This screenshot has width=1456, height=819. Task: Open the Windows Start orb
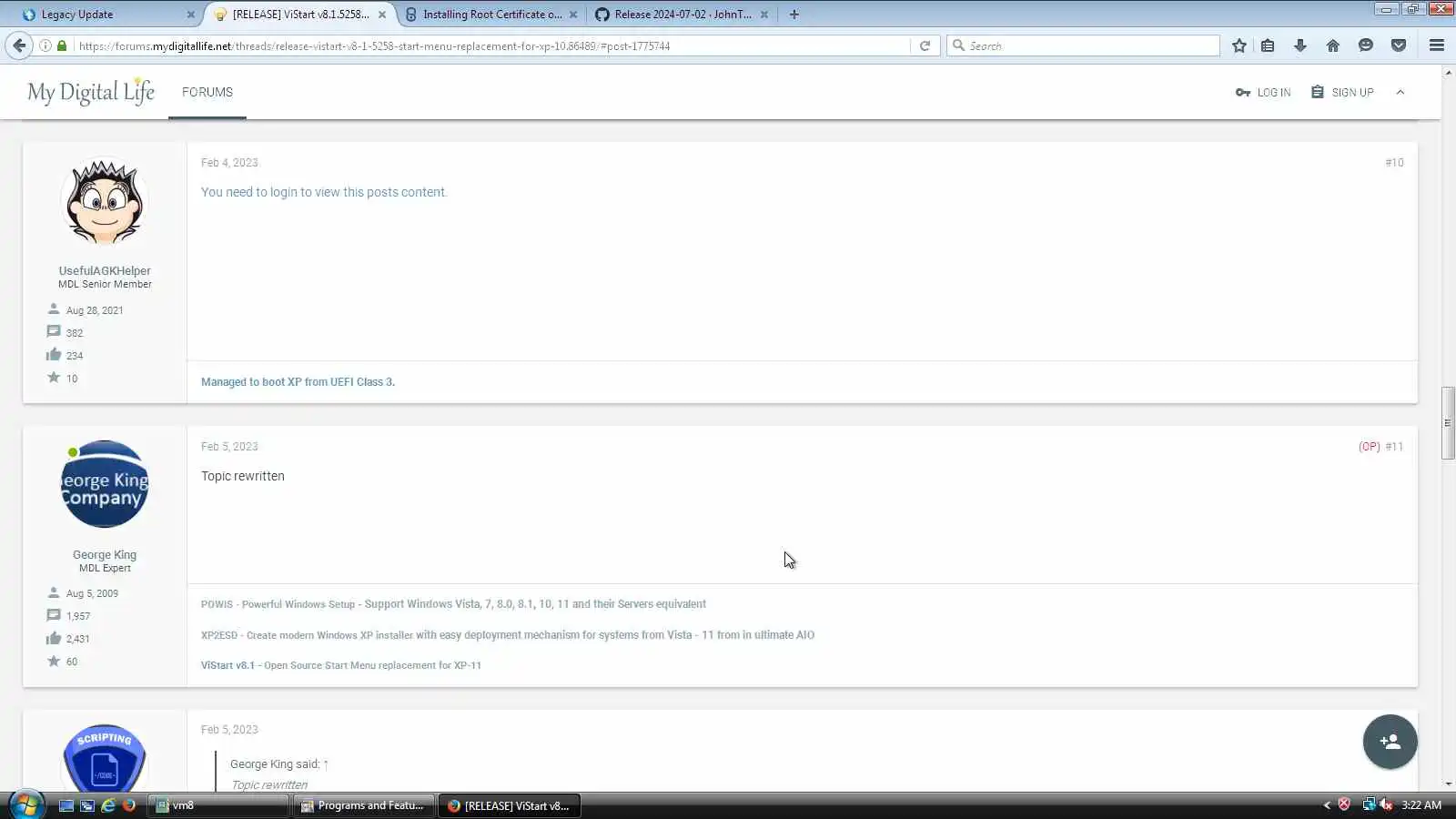pos(26,805)
